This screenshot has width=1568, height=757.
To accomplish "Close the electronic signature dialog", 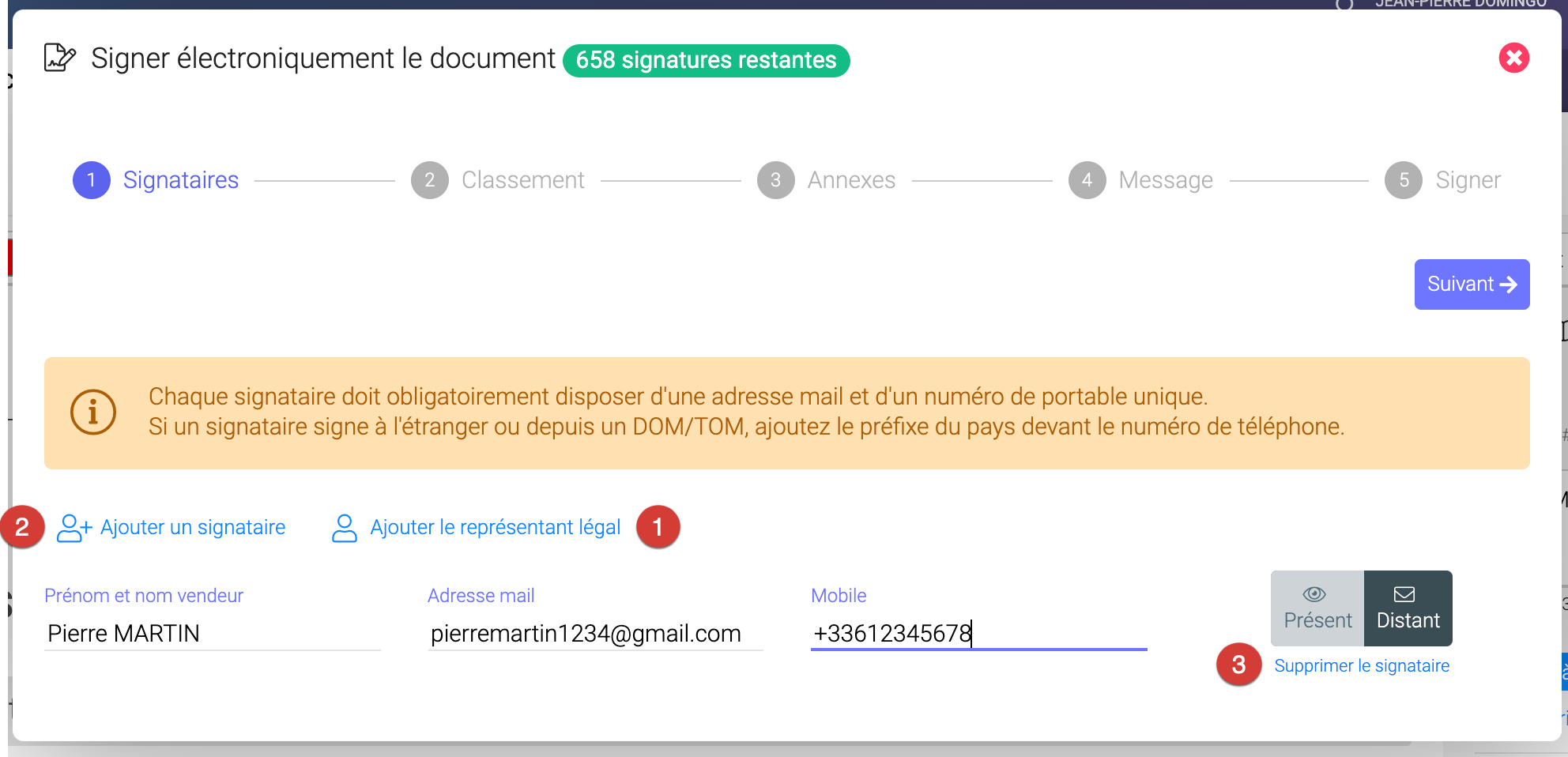I will point(1513,58).
